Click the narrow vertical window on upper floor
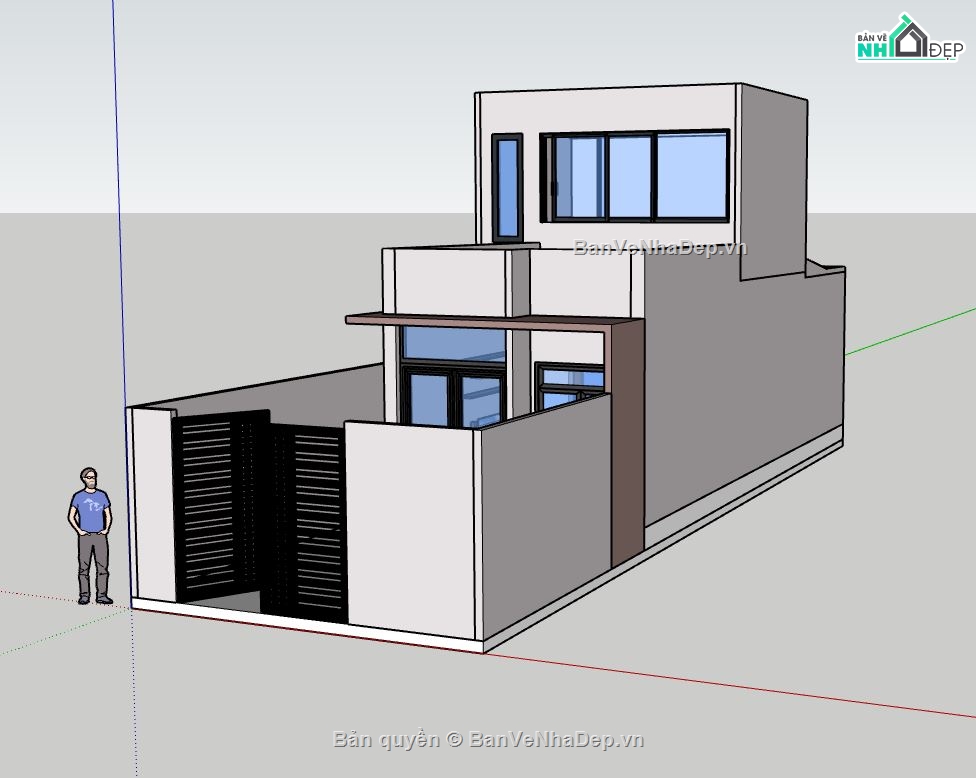Viewport: 976px width, 778px height. [x=507, y=188]
